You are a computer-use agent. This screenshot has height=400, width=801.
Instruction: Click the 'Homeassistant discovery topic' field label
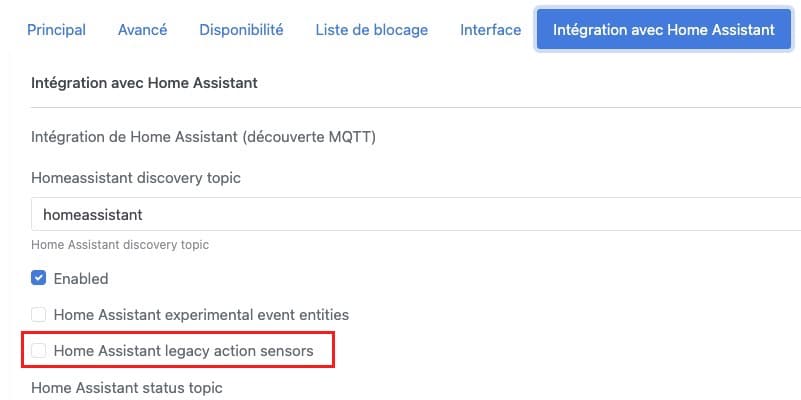(136, 178)
